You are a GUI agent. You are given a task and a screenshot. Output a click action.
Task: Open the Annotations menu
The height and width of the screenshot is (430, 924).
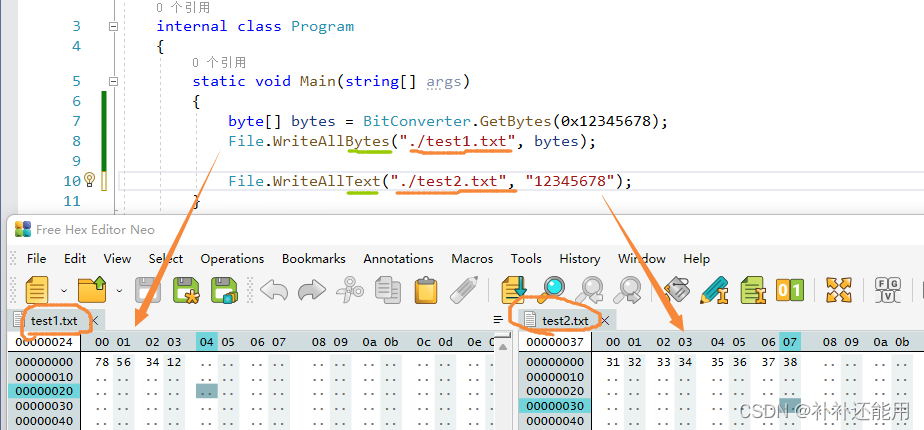pyautogui.click(x=398, y=259)
